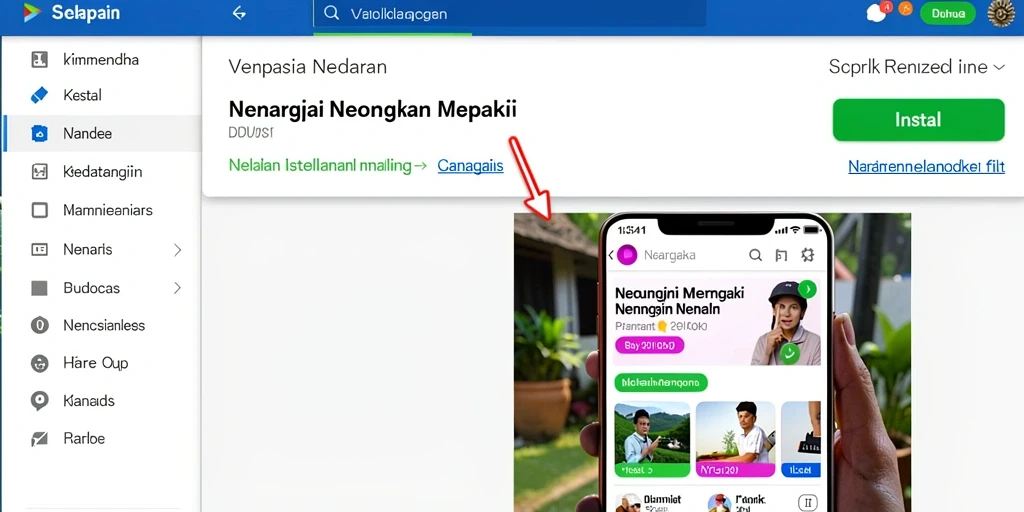Click the square icon beside Mamnieaniars

point(39,210)
